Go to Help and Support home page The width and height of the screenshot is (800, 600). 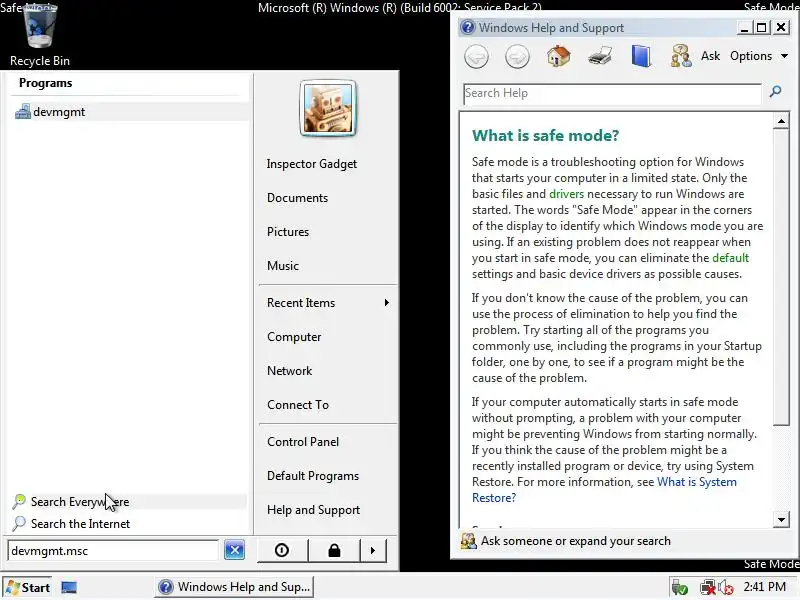point(559,56)
